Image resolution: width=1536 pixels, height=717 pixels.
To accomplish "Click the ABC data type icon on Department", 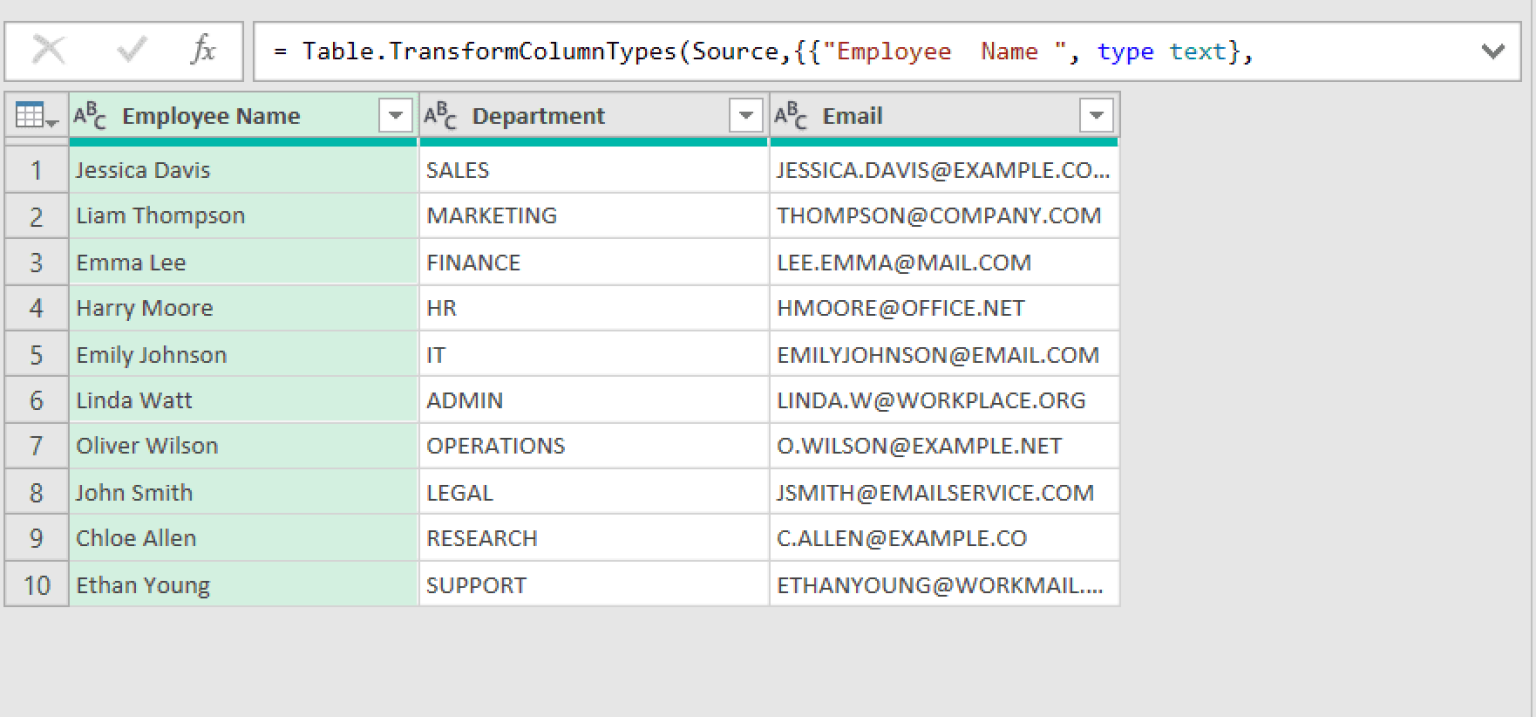I will click(x=440, y=115).
